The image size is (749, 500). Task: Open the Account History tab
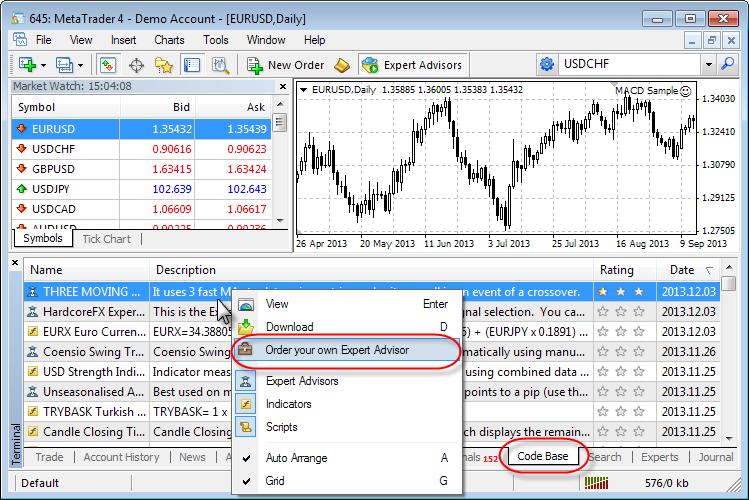click(121, 457)
